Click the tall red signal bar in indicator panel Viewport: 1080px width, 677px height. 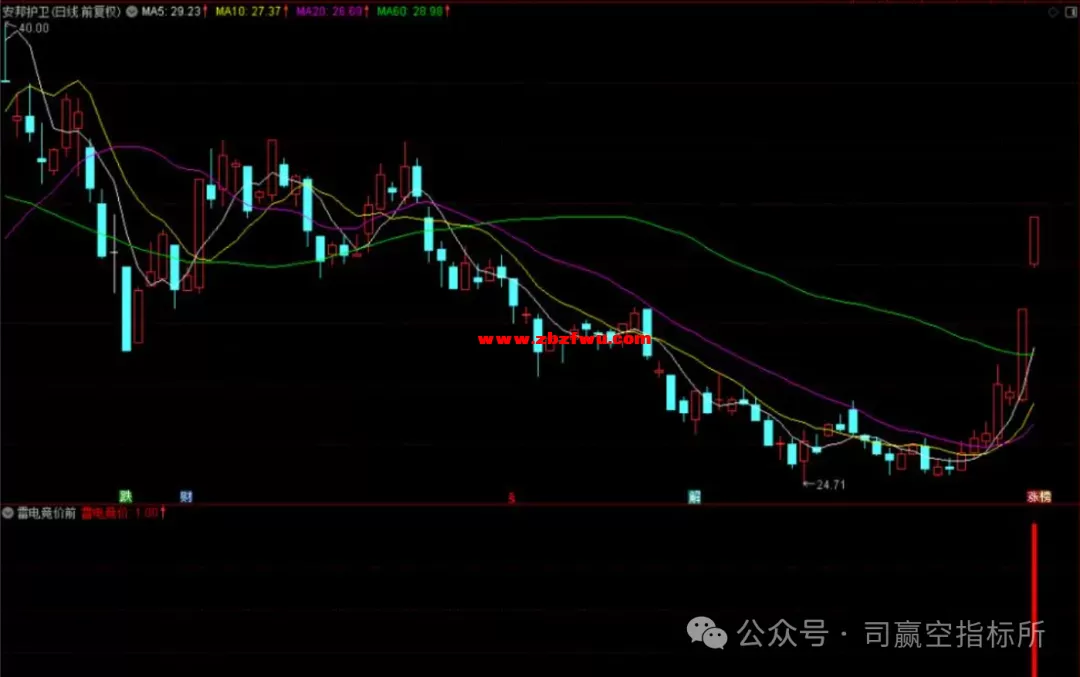click(1034, 600)
